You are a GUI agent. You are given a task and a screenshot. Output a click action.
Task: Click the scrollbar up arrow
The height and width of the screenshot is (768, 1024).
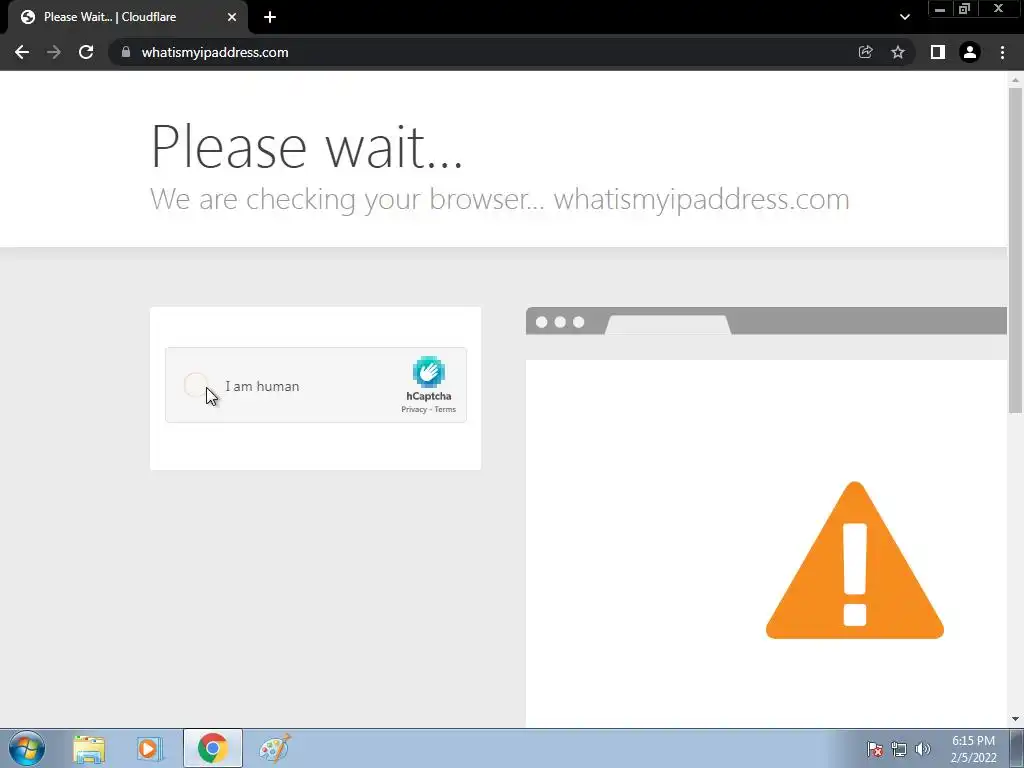1015,80
